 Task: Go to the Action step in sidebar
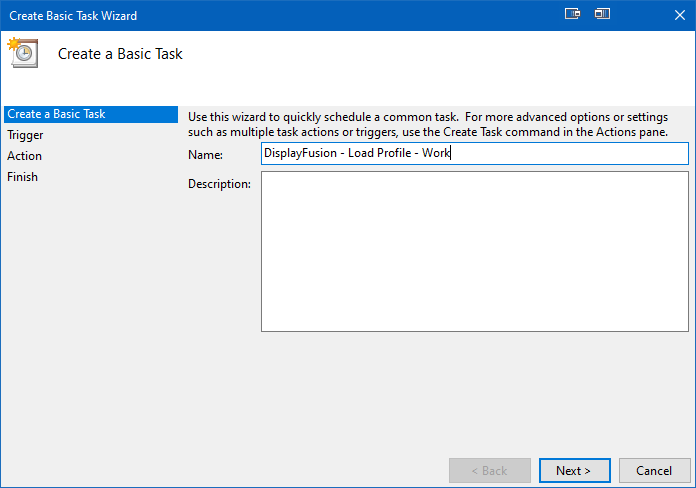coord(24,156)
